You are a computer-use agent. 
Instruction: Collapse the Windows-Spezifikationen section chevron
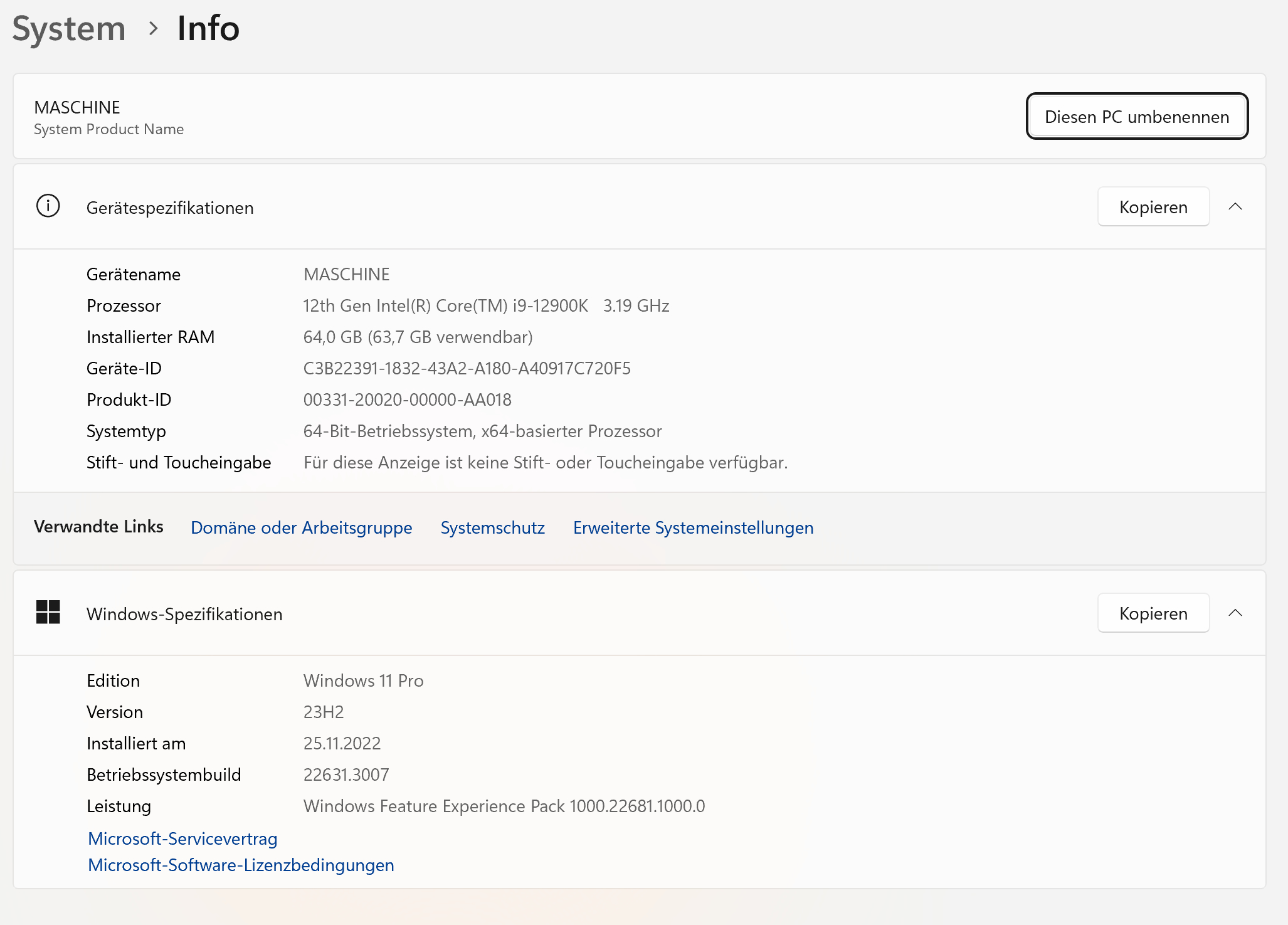click(x=1235, y=613)
